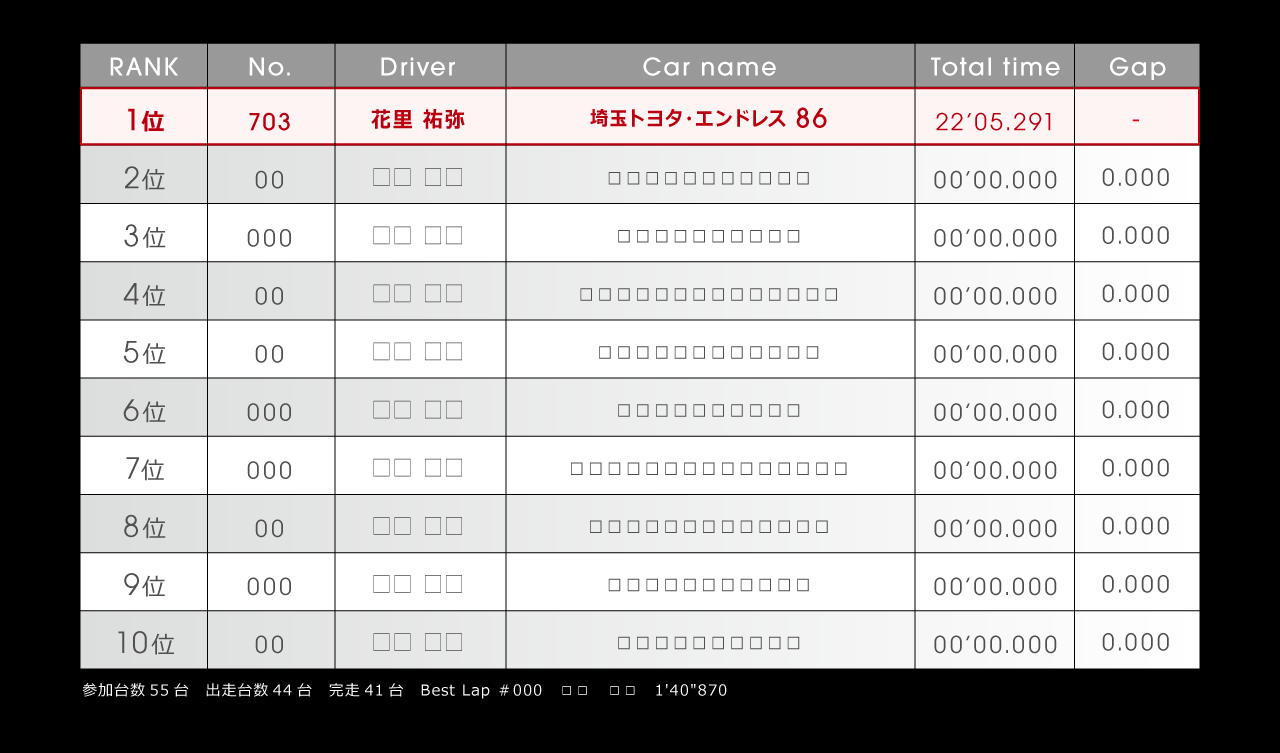Click total time 22'05.291
This screenshot has height=753, width=1280.
(995, 122)
